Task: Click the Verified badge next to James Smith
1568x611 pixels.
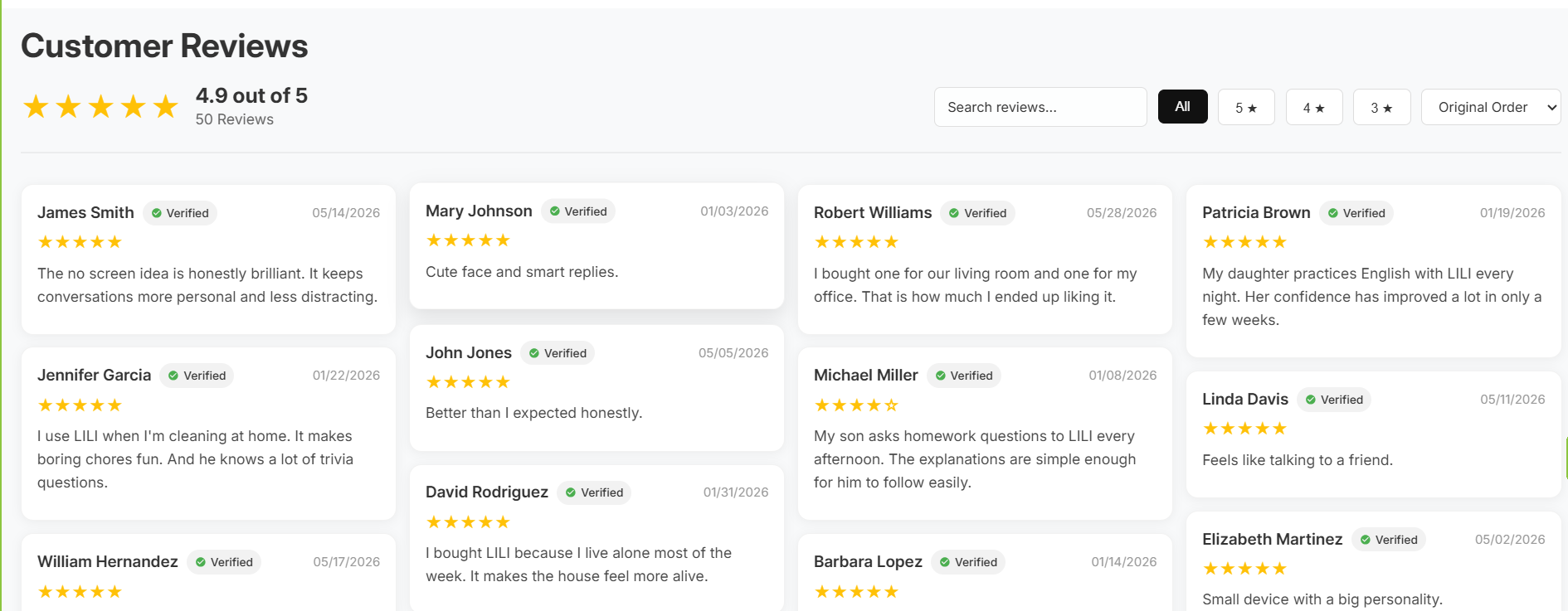Action: coord(180,213)
